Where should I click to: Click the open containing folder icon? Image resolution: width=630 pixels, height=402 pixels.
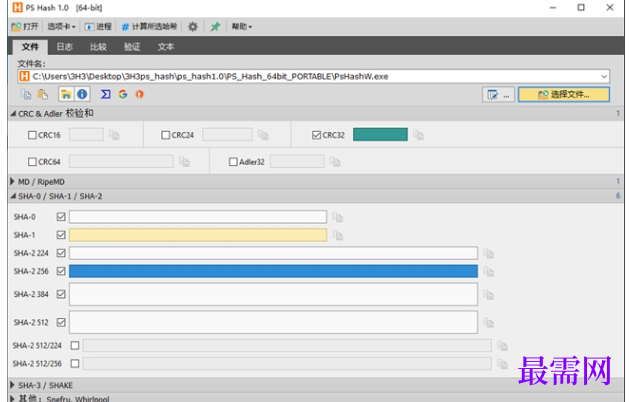pos(66,94)
